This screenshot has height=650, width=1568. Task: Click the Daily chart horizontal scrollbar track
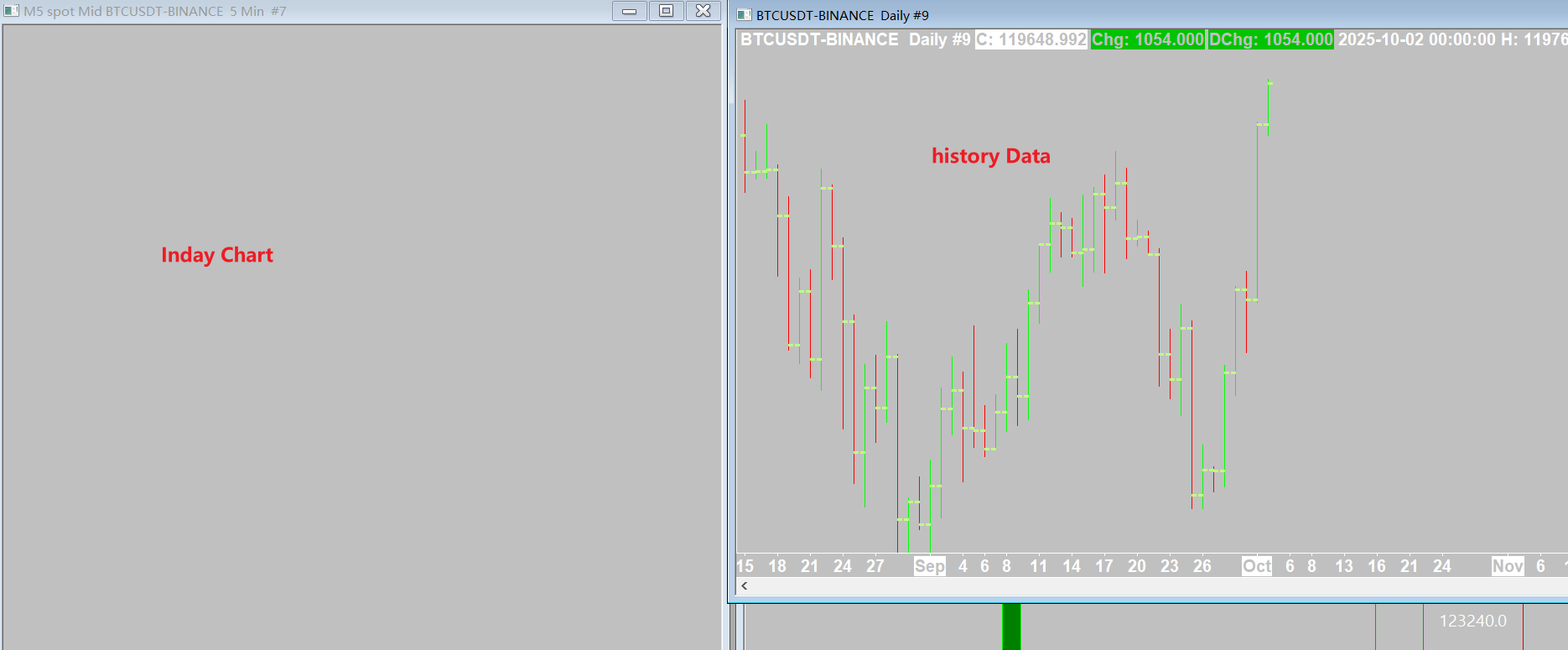(1160, 586)
